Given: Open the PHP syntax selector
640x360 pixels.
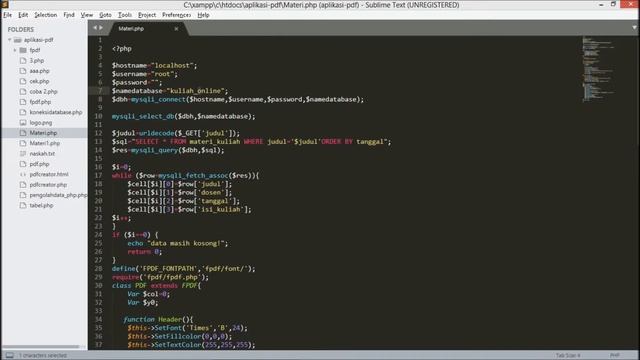Looking at the screenshot, I should tap(615, 355).
